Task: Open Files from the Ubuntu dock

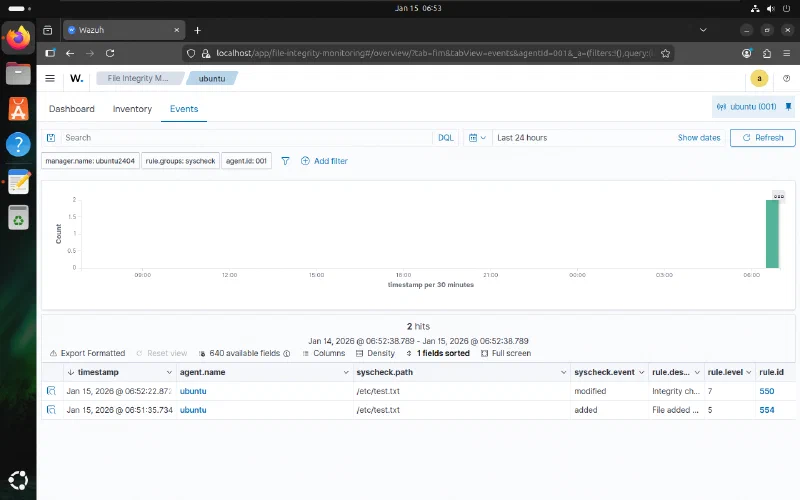Action: (18, 73)
